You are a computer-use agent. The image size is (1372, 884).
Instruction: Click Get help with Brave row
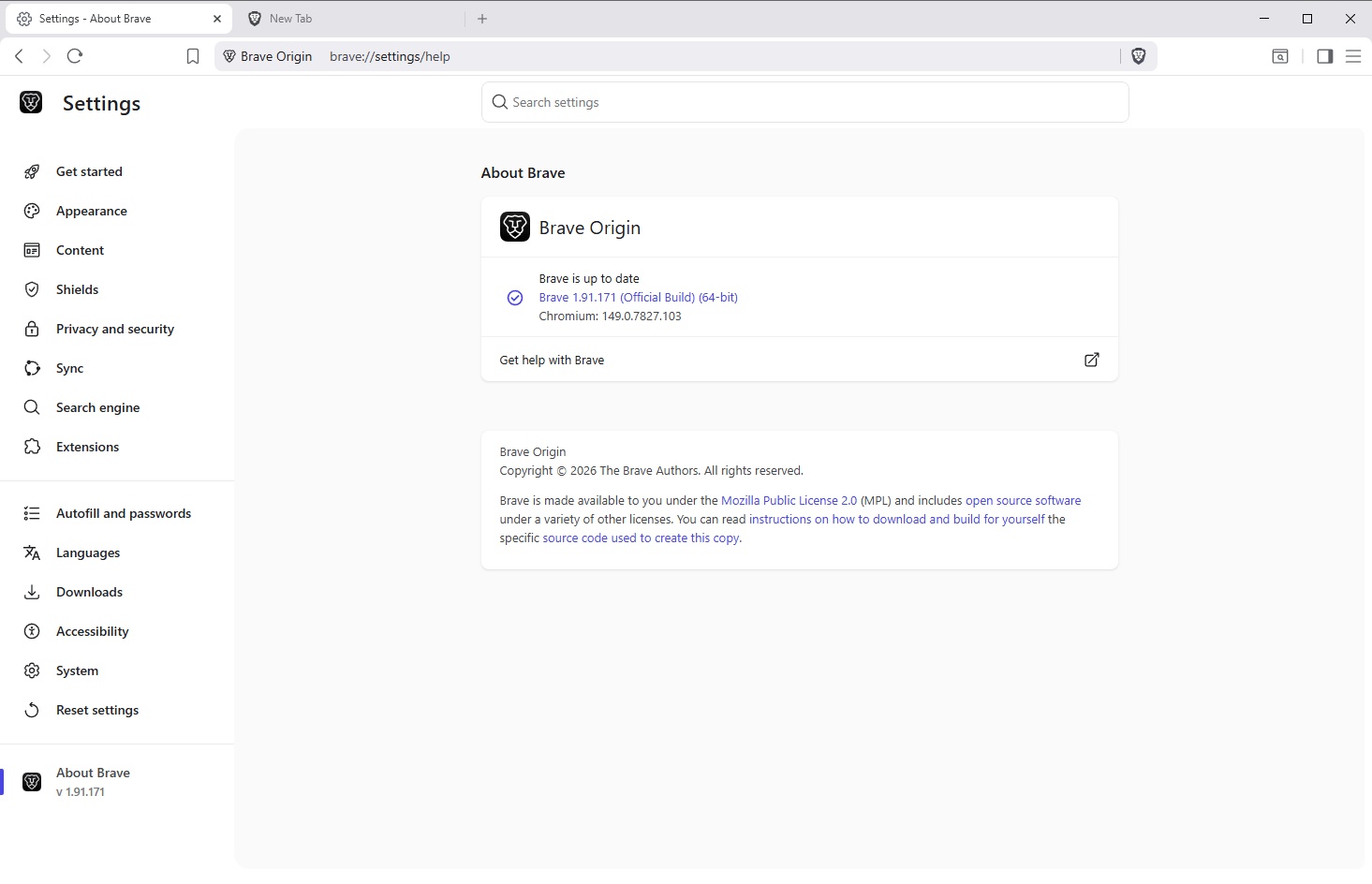pyautogui.click(x=800, y=360)
